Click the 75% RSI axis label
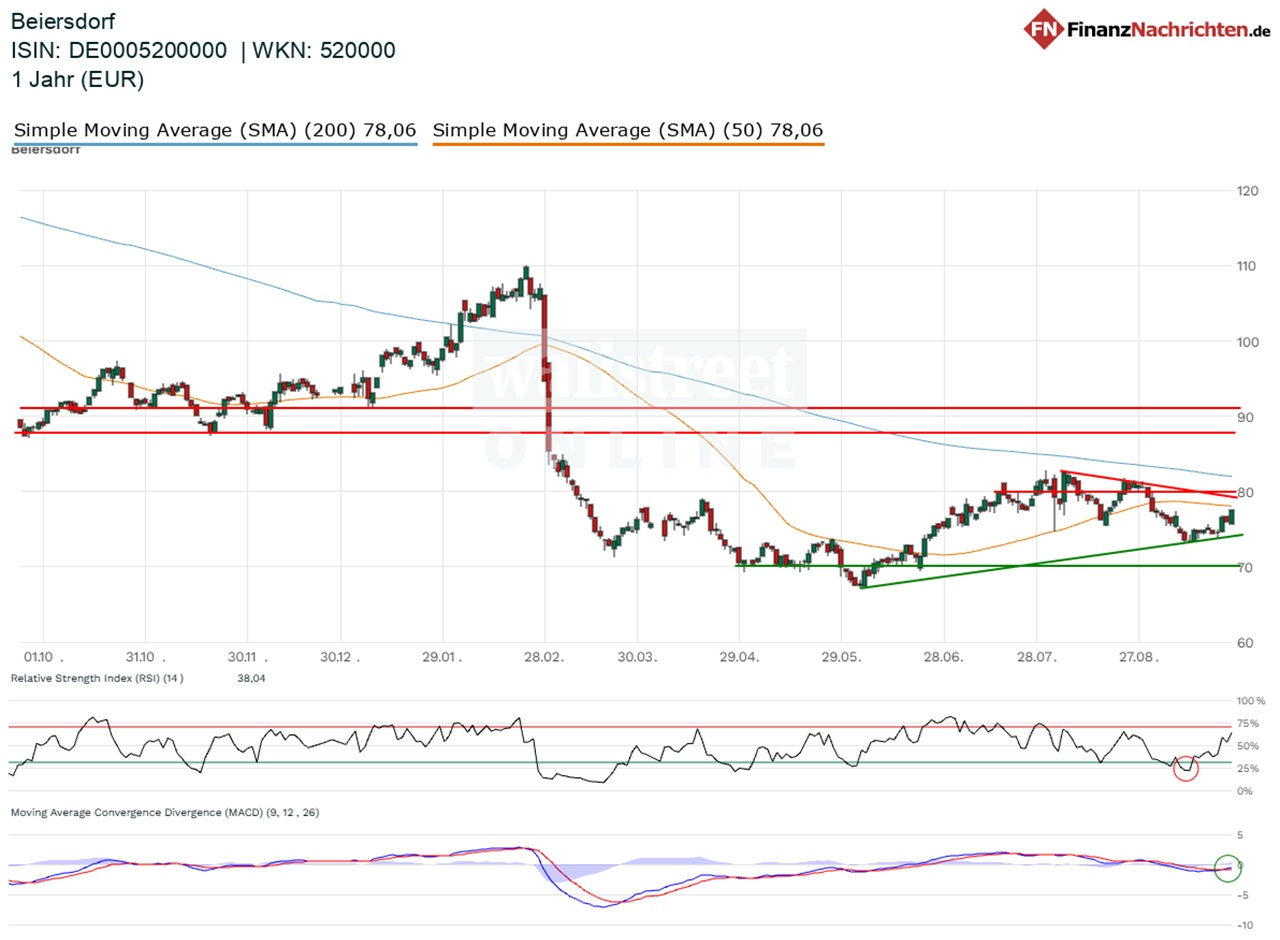The width and height of the screenshot is (1280, 940). coord(1248,724)
